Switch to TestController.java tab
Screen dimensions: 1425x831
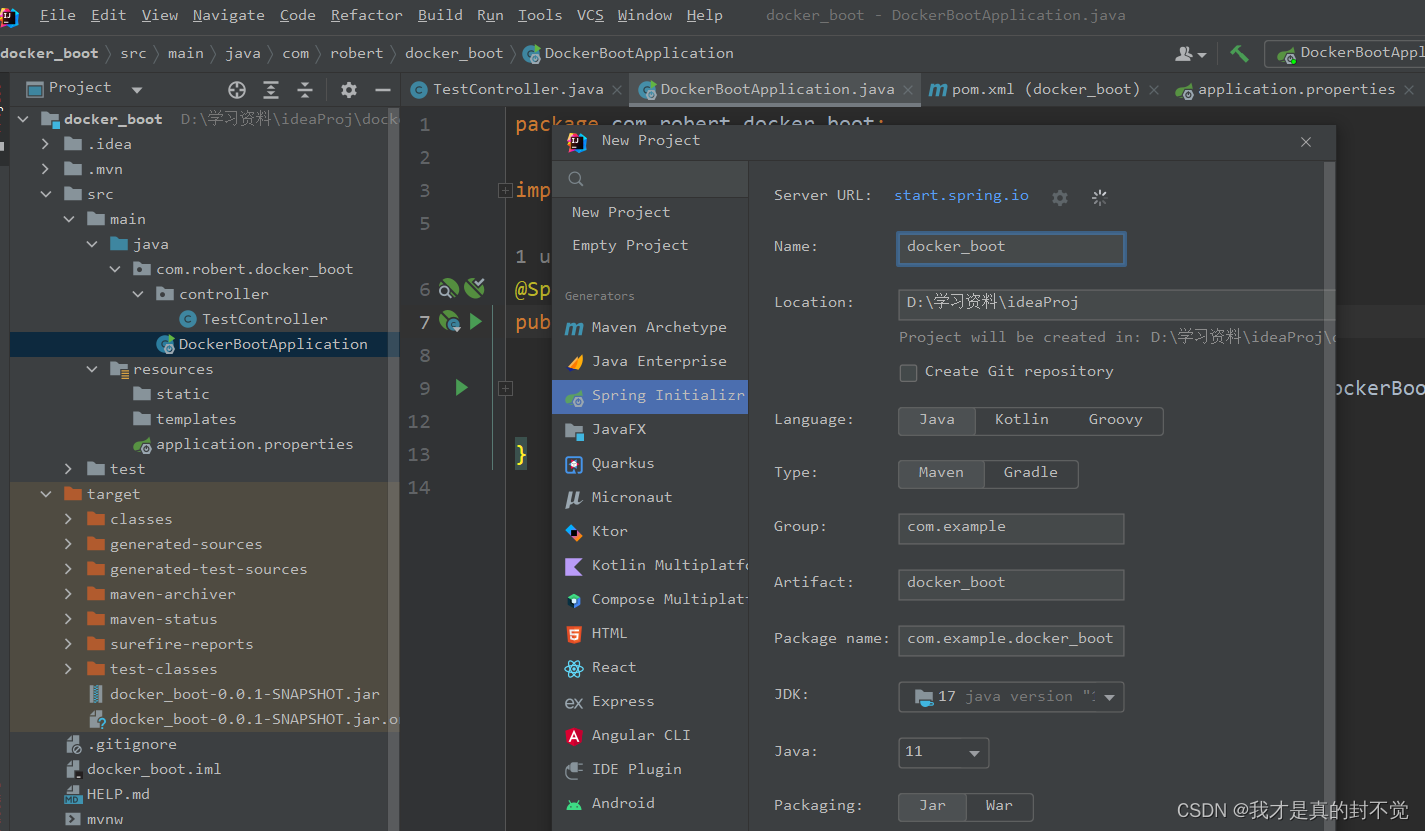click(x=517, y=90)
